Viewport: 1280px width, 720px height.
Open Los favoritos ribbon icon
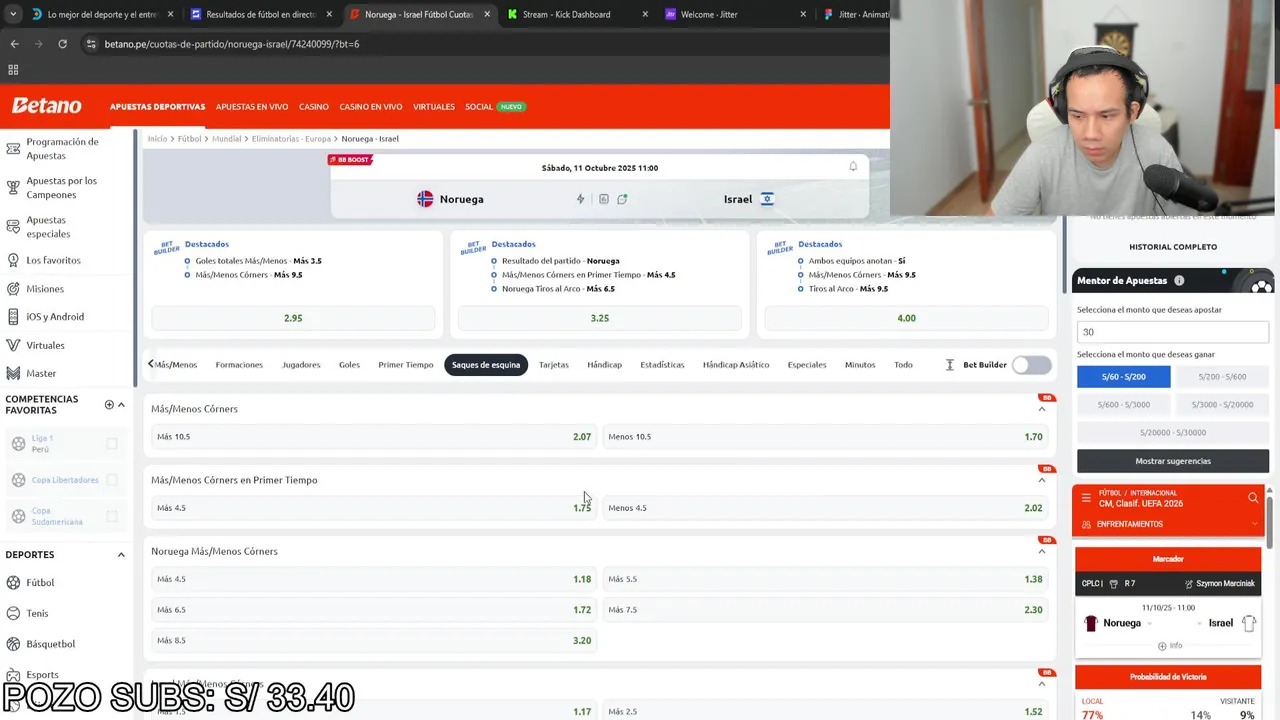coord(13,260)
